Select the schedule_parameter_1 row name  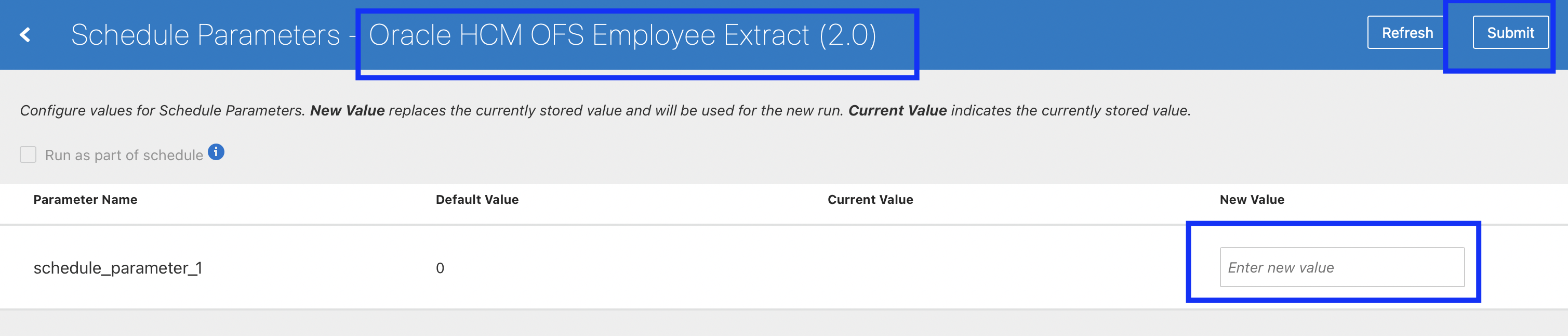[x=117, y=268]
